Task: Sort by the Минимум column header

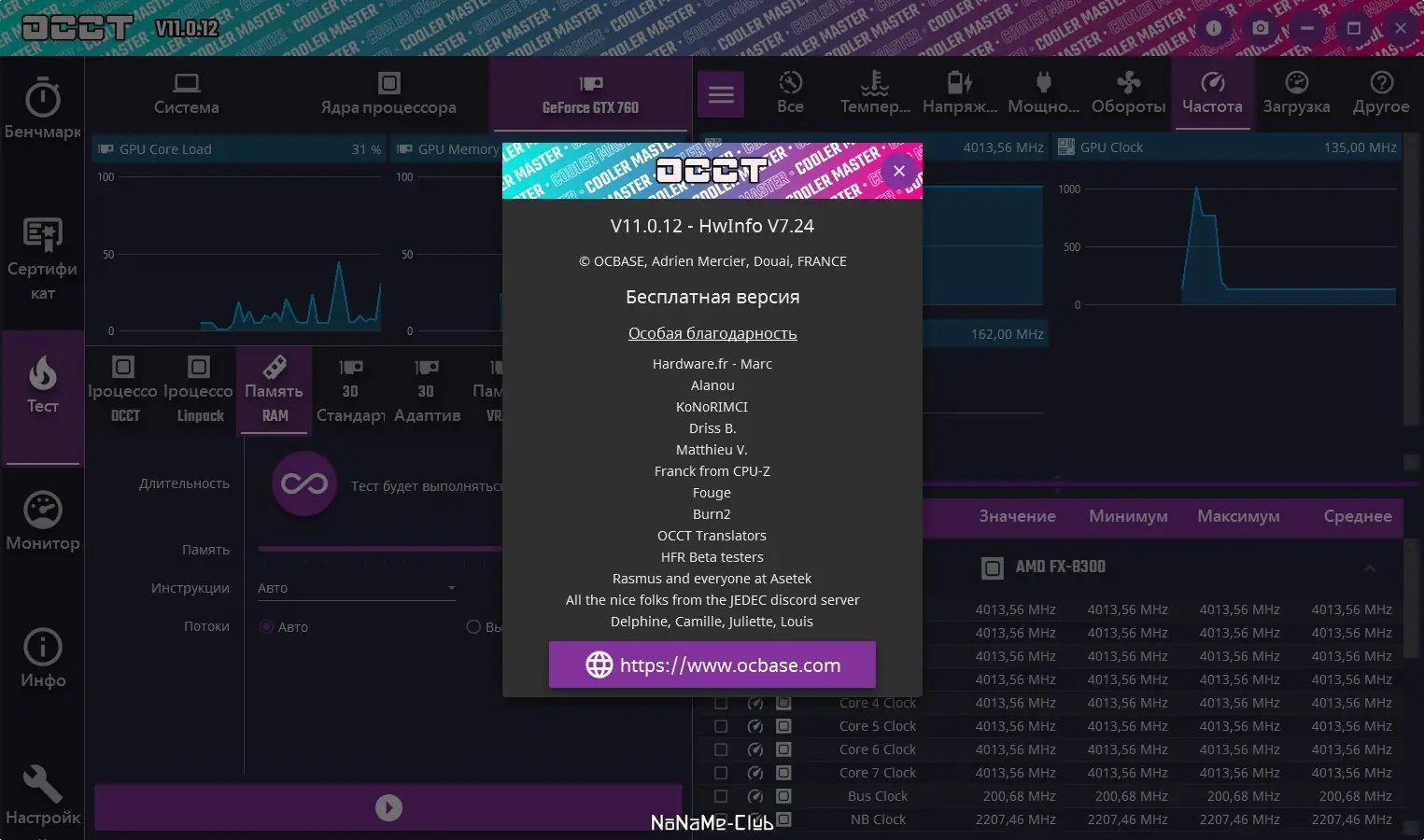Action: point(1128,516)
